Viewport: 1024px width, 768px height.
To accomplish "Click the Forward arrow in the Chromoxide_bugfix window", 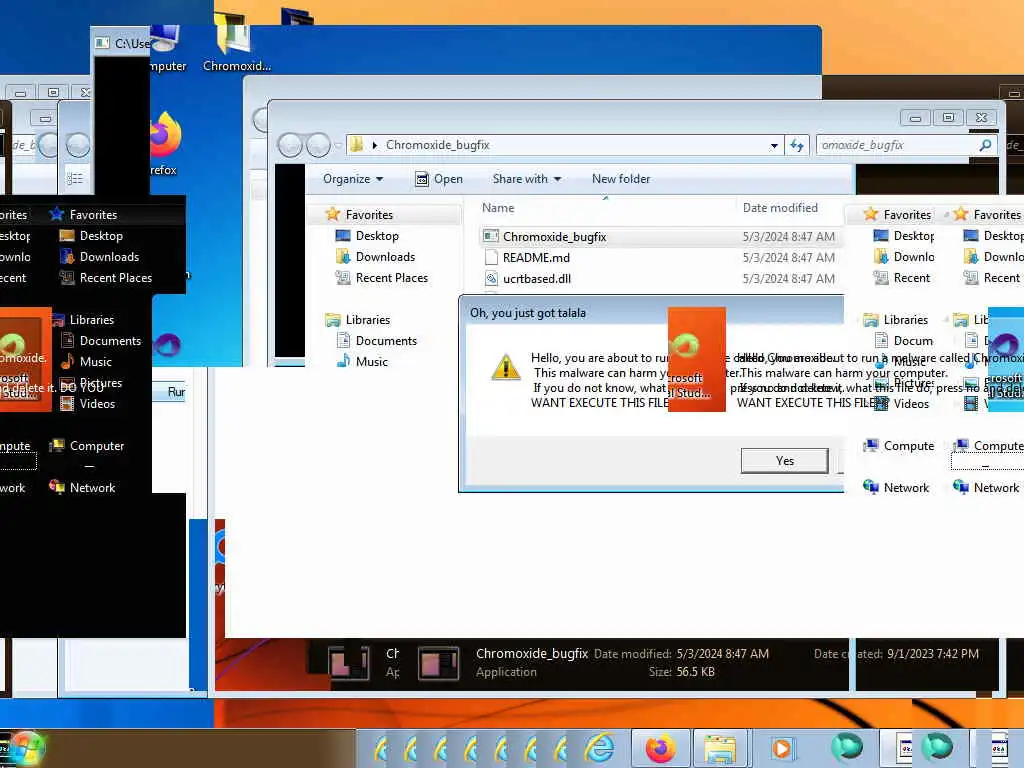I will [x=318, y=145].
